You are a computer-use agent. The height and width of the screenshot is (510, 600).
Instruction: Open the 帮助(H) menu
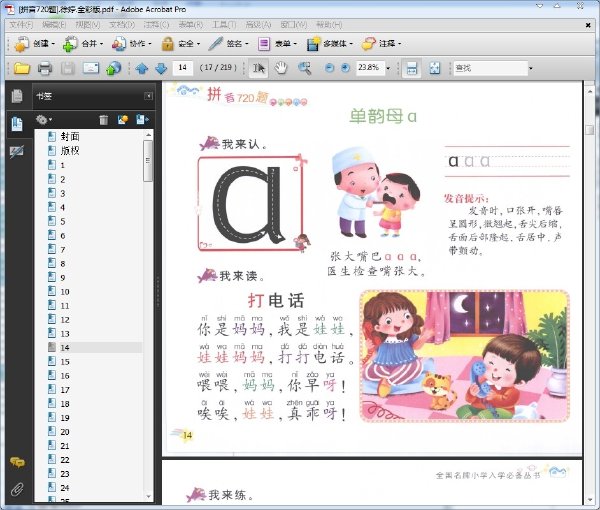329,25
